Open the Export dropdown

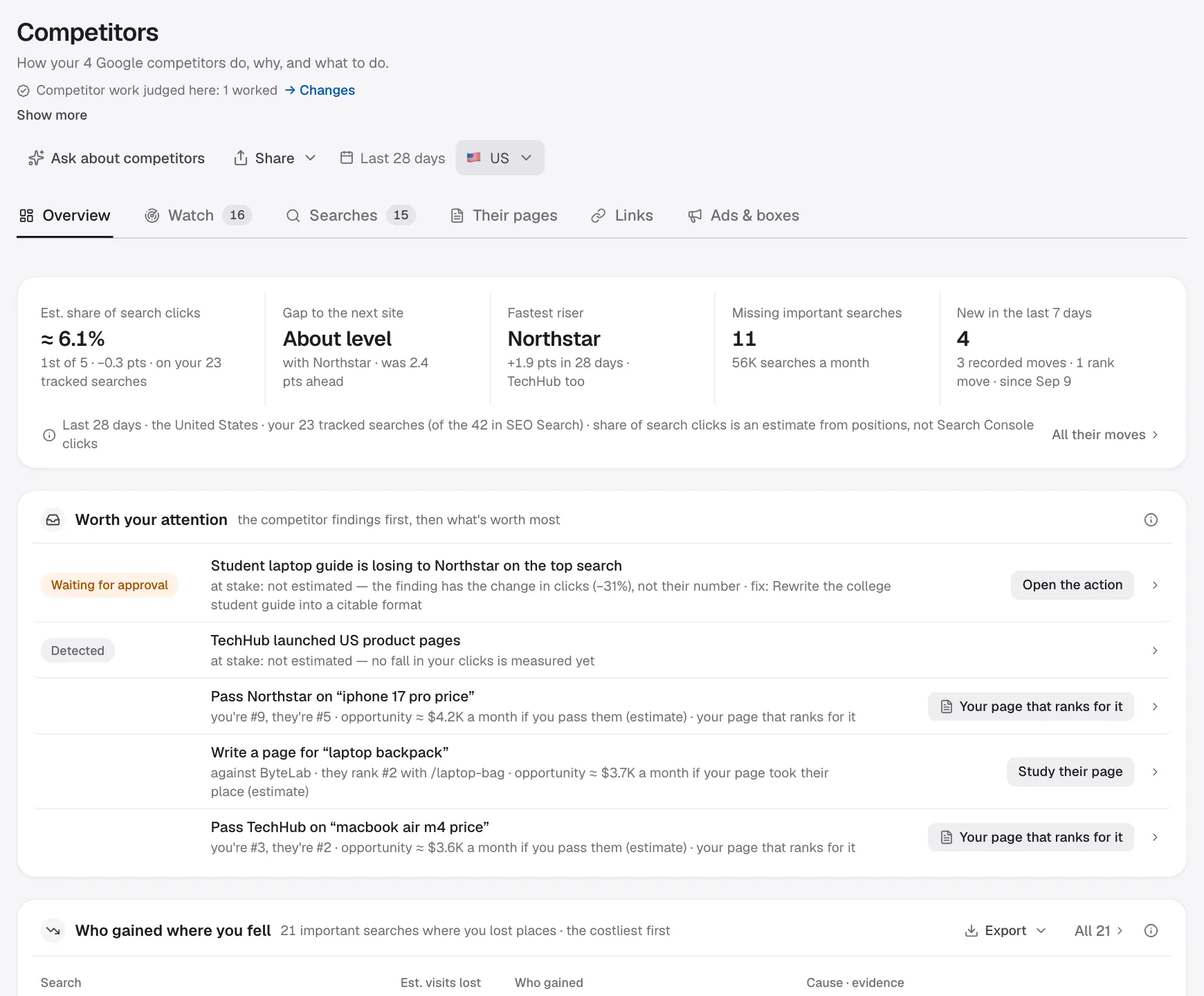click(1005, 931)
